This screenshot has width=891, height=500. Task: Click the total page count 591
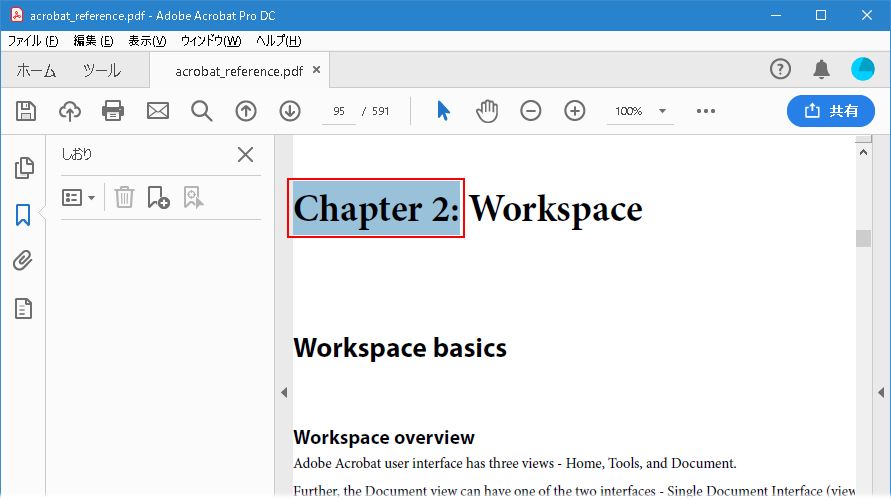click(x=381, y=111)
